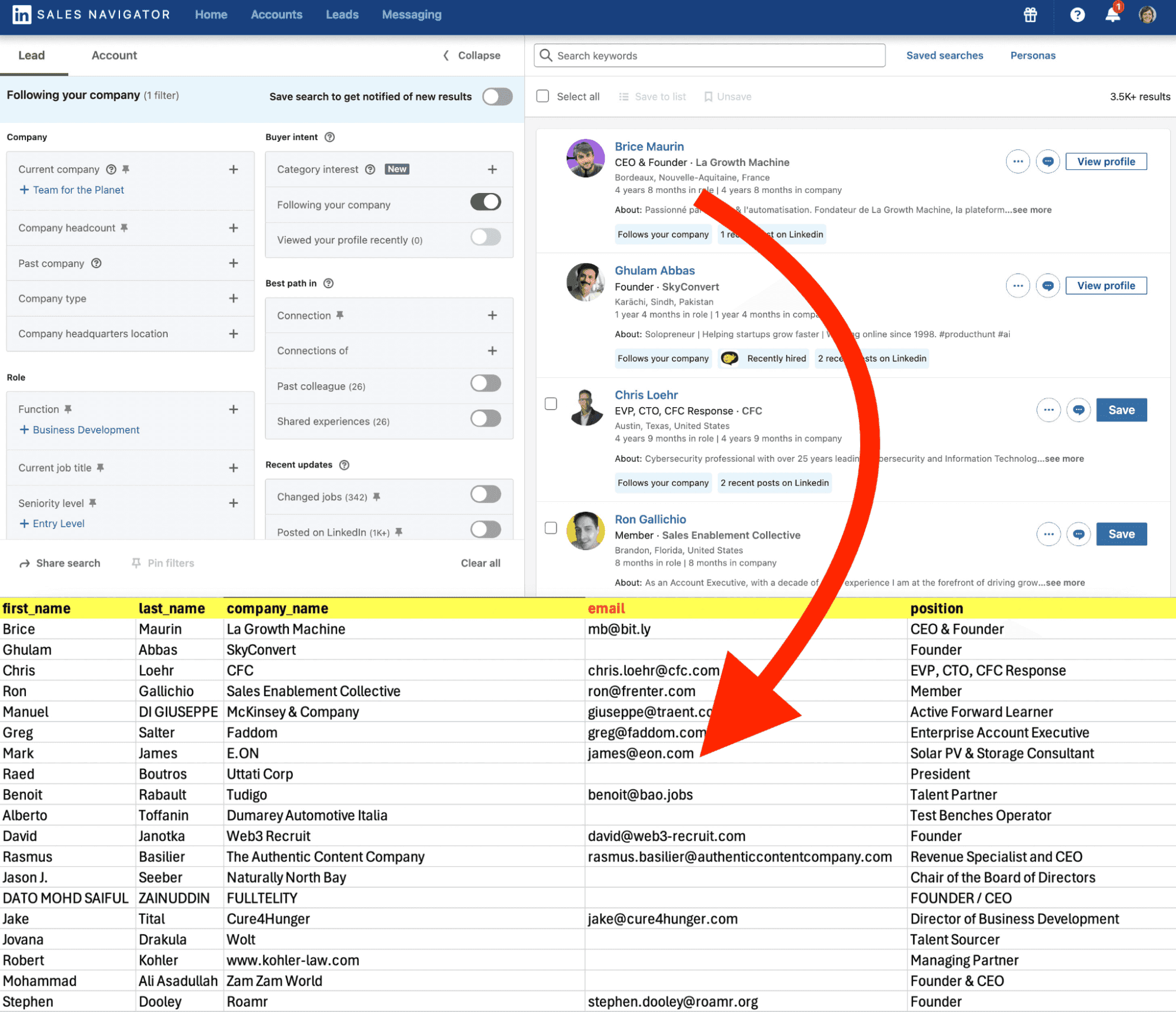Click the messaging icon for Brice Maurin
Screen dimensions: 1176x1012
[x=1048, y=161]
